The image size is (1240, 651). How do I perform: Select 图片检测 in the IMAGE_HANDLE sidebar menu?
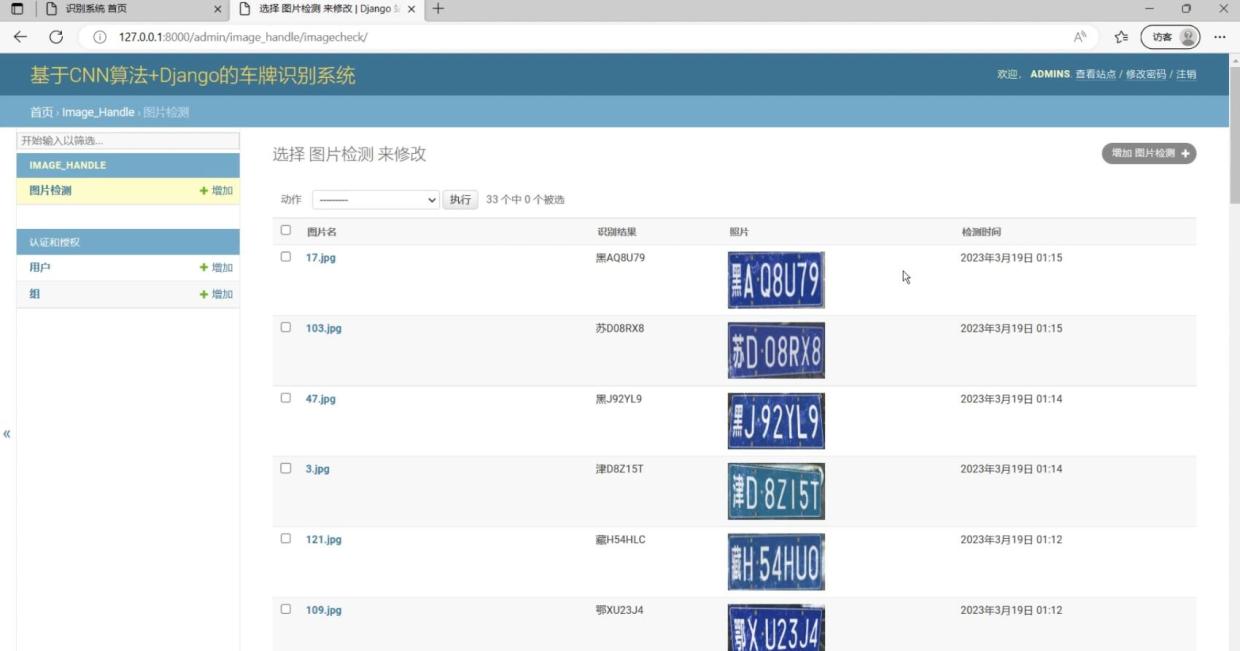(x=48, y=190)
